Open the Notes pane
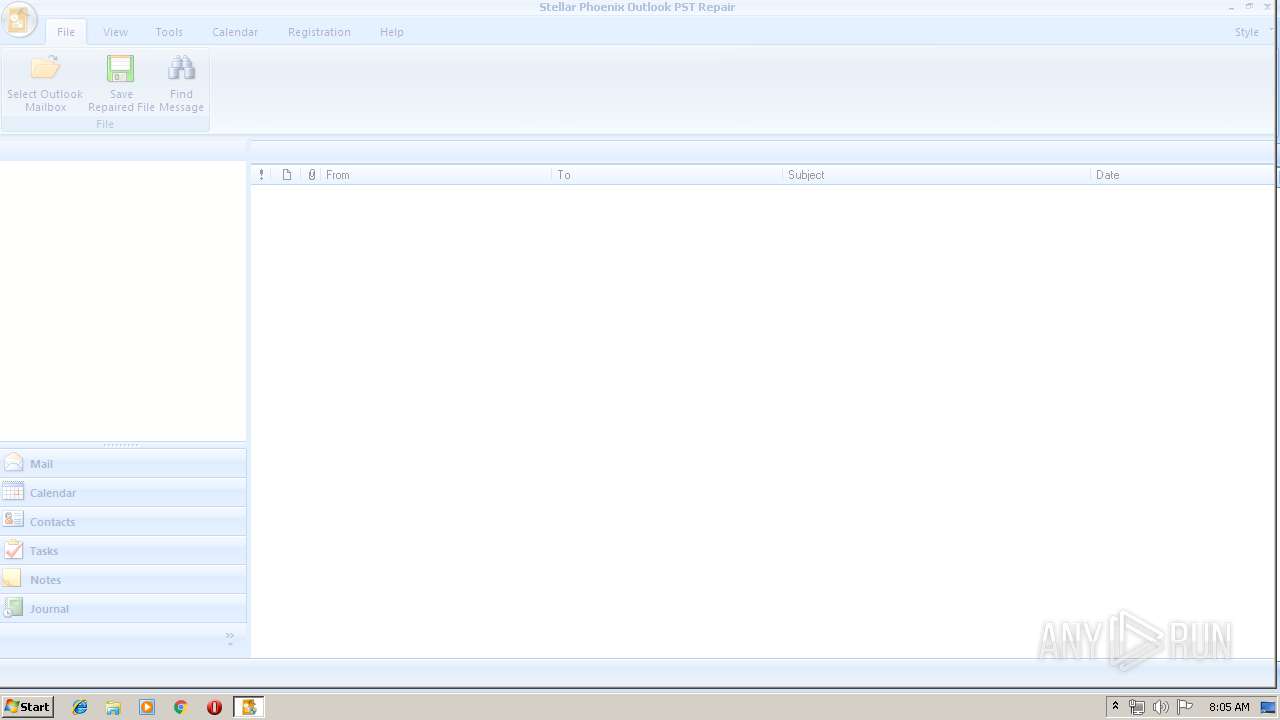This screenshot has height=720, width=1280. (123, 579)
